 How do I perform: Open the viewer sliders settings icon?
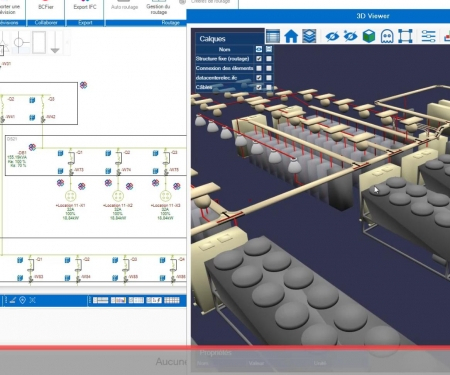[x=428, y=36]
